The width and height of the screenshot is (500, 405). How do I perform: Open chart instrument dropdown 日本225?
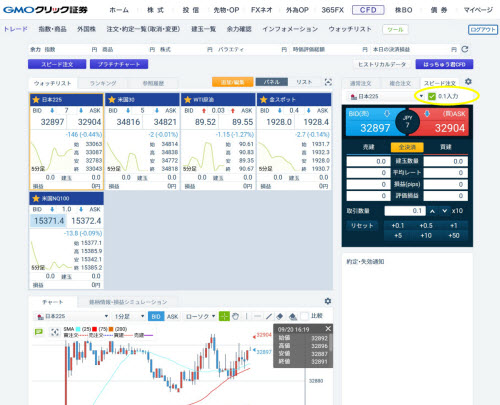pos(72,316)
